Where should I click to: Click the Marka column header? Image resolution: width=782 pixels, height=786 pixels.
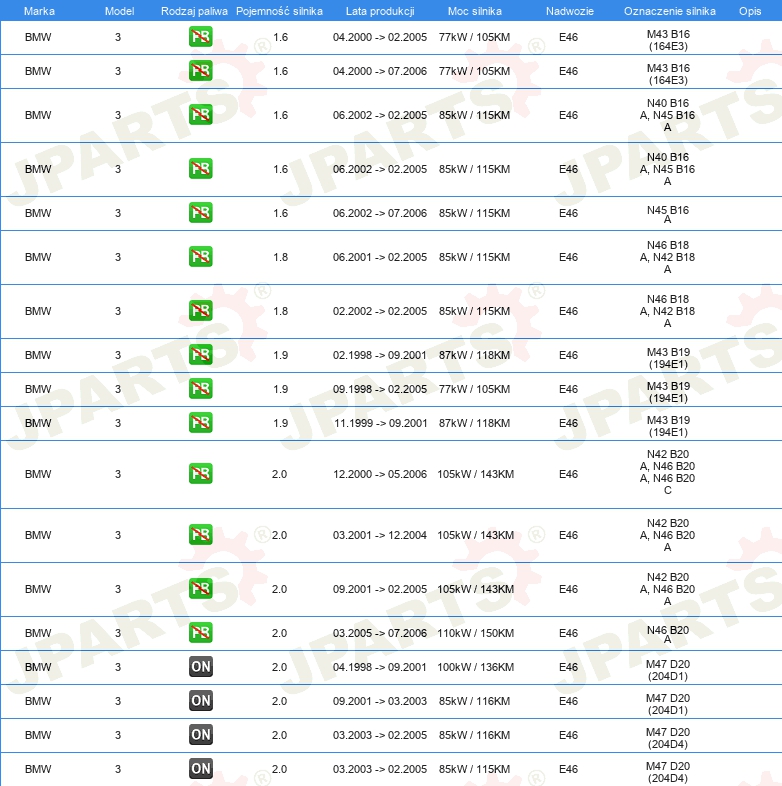pyautogui.click(x=38, y=10)
